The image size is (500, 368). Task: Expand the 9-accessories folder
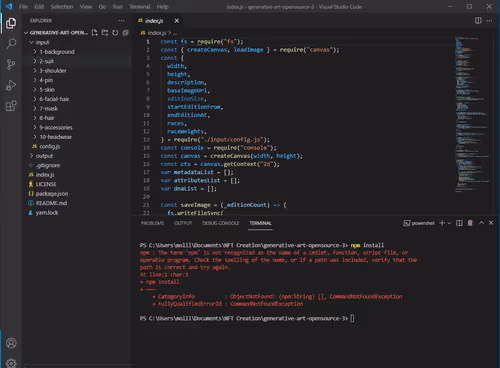pyautogui.click(x=56, y=127)
